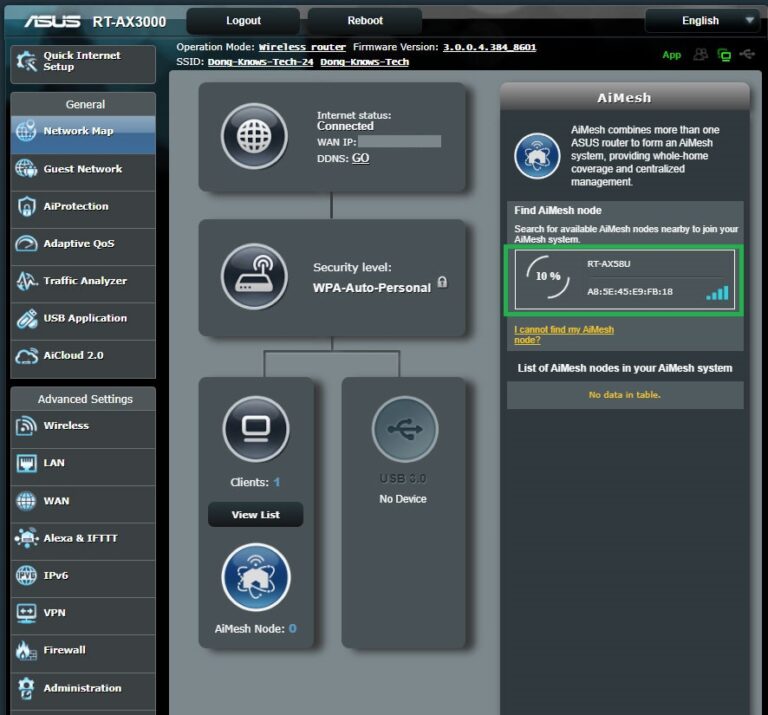This screenshot has height=715, width=768.
Task: Open VPN settings icon
Action: click(x=26, y=613)
